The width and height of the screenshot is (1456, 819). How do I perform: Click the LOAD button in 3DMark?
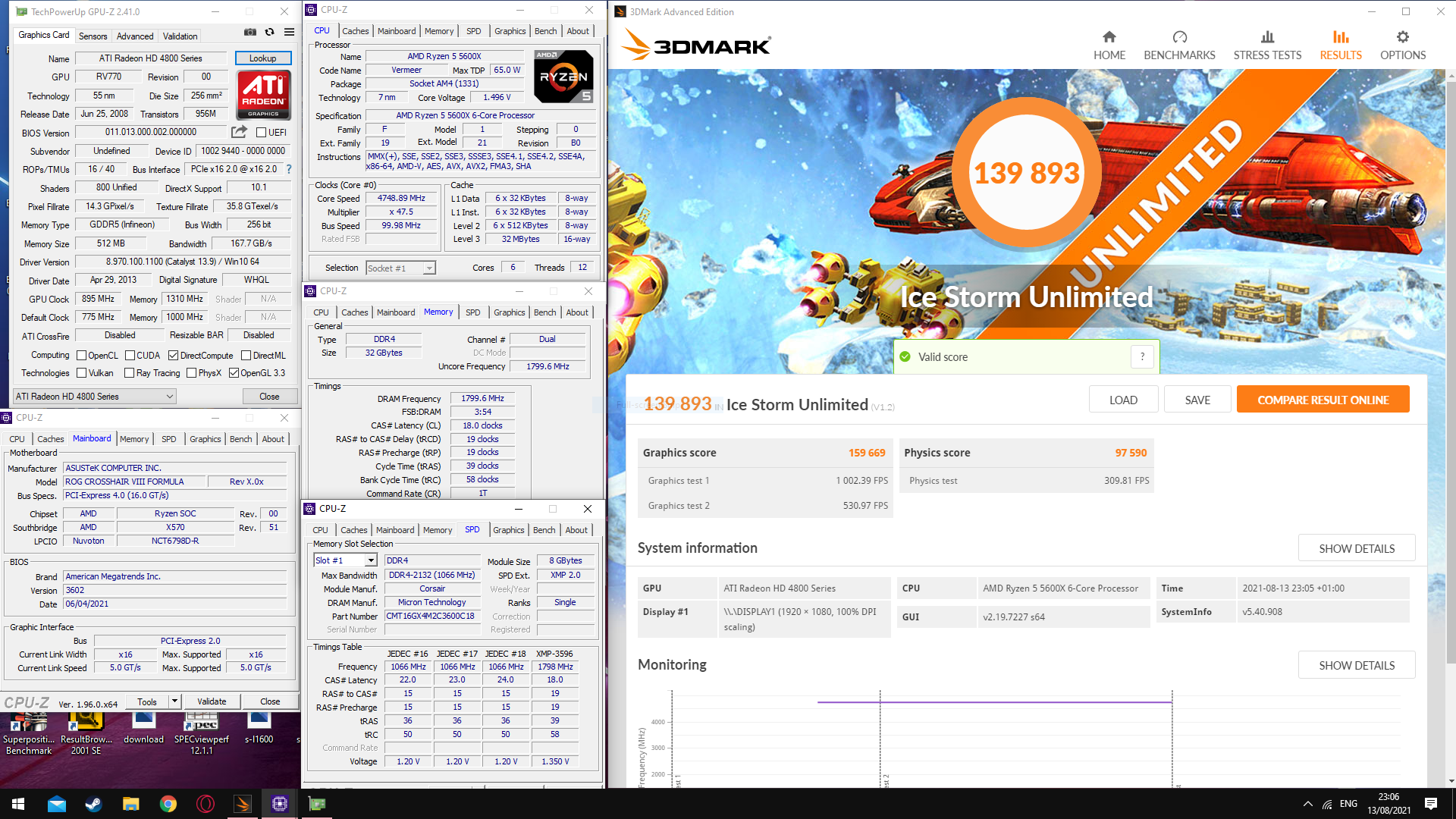pyautogui.click(x=1123, y=400)
